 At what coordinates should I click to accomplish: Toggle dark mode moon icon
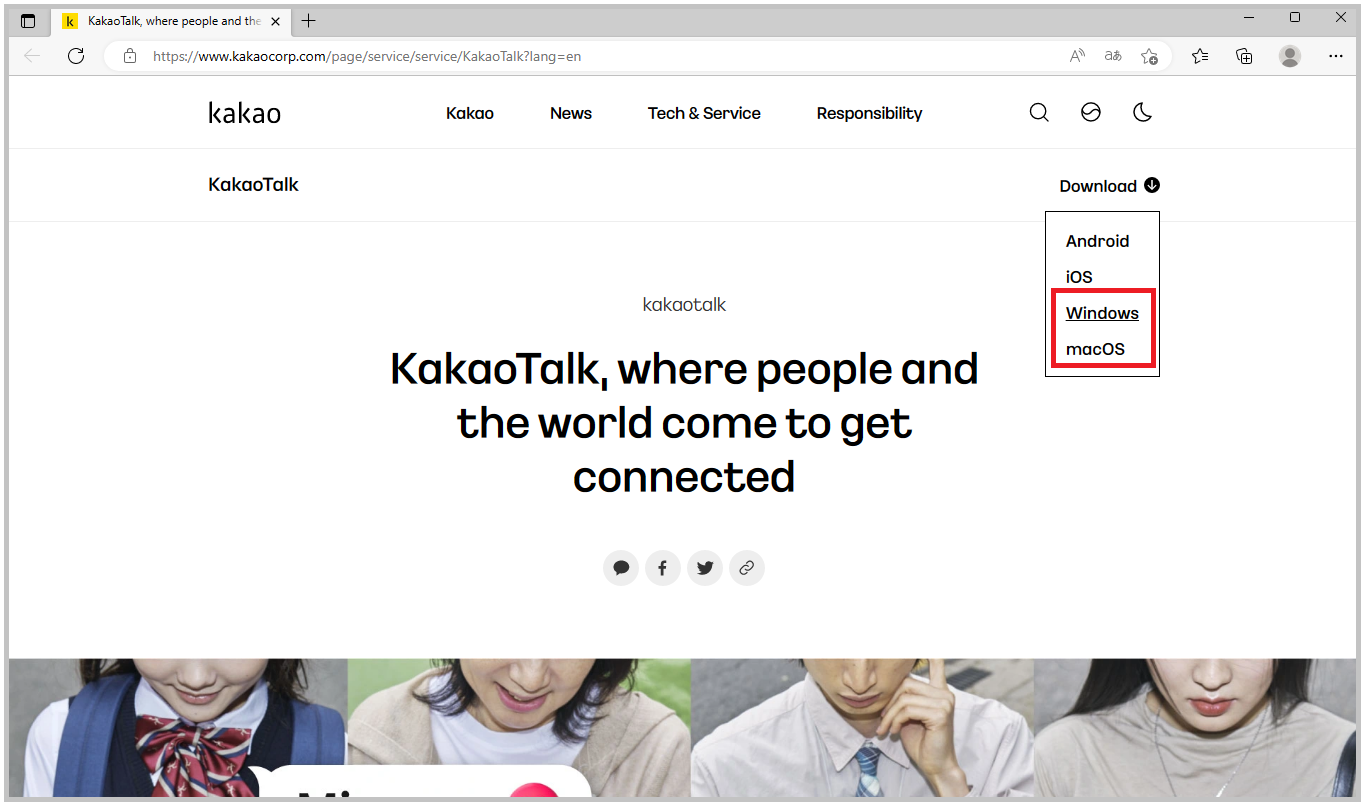(1142, 113)
